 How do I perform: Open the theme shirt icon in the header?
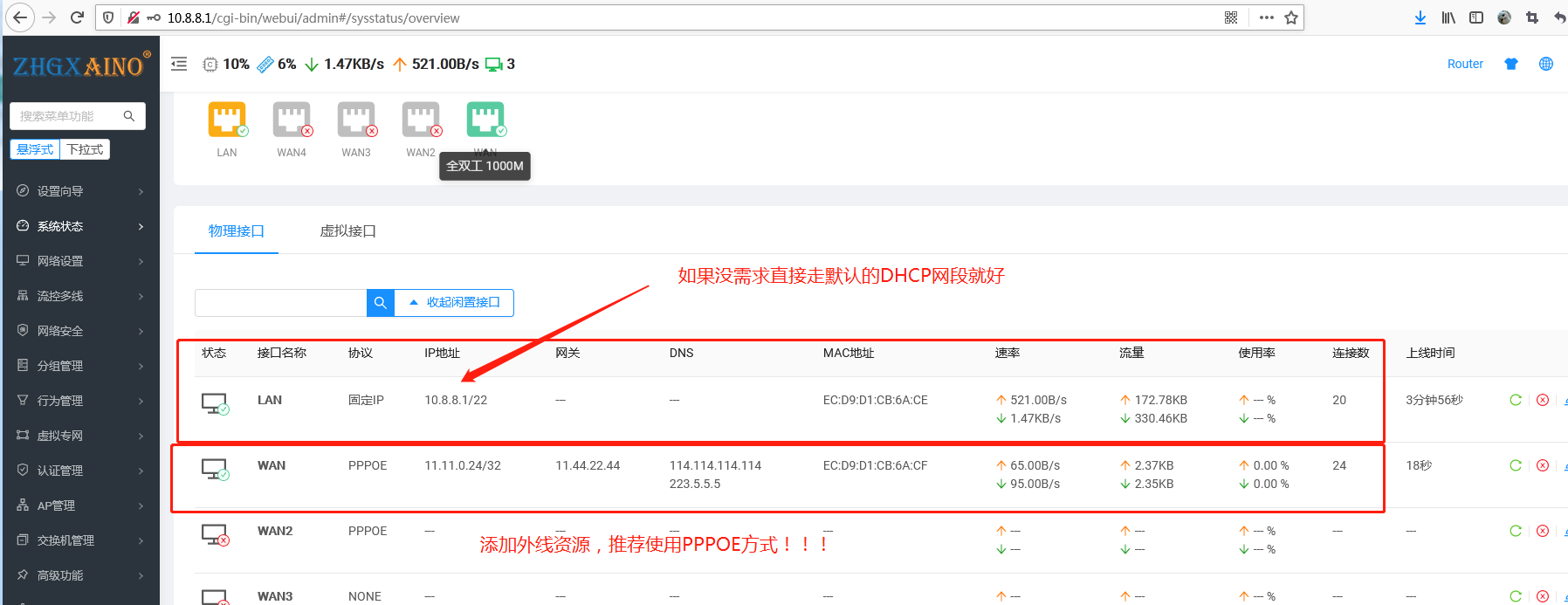[1511, 64]
